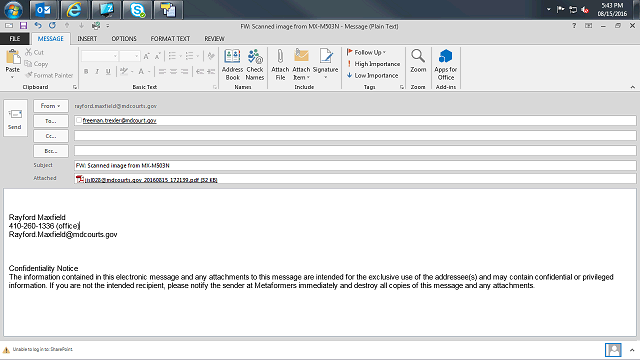Click the Unable to log in to SharePoint warning
Image resolution: width=640 pixels, height=360 pixels.
(38, 349)
